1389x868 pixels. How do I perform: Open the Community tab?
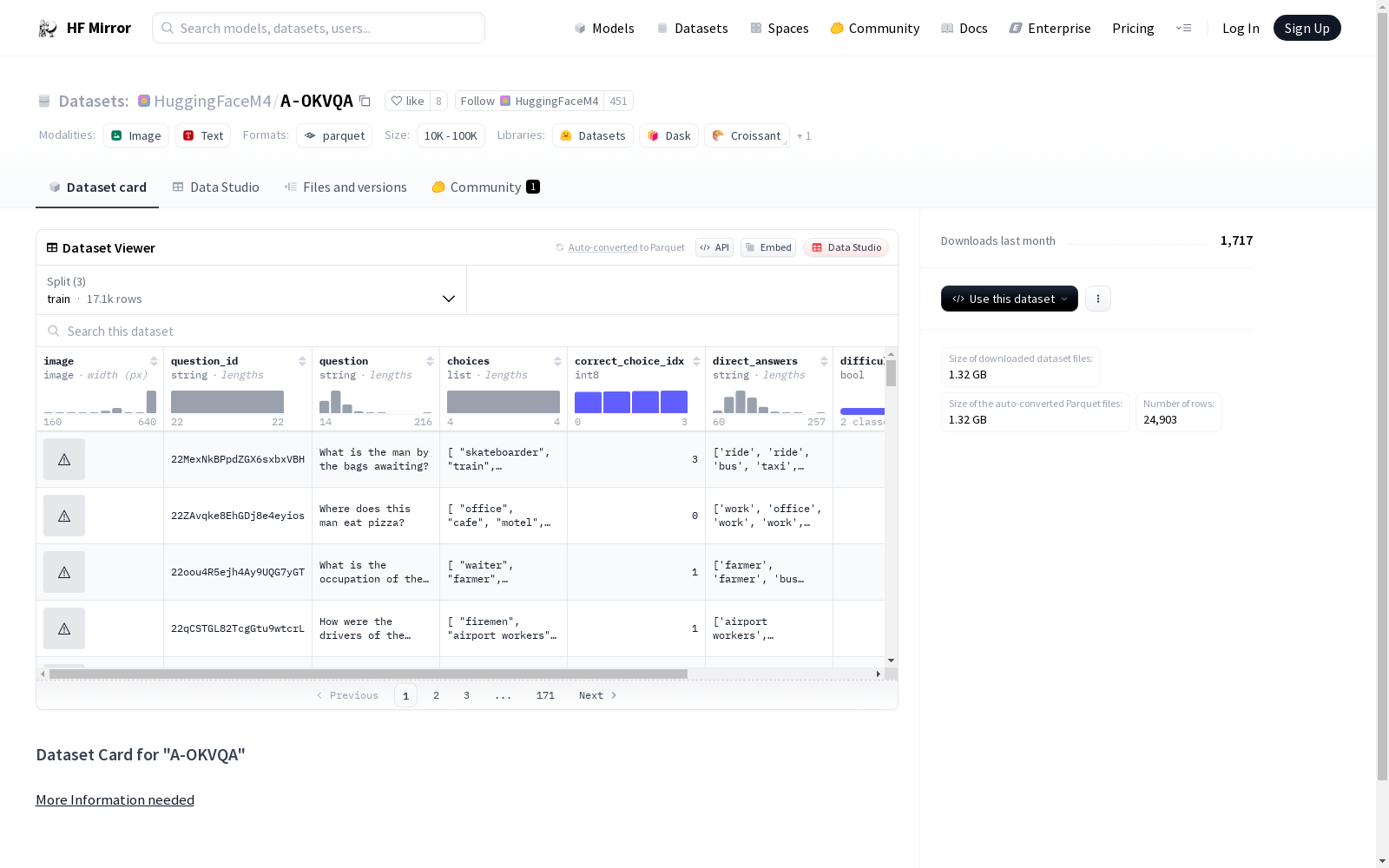coord(485,187)
